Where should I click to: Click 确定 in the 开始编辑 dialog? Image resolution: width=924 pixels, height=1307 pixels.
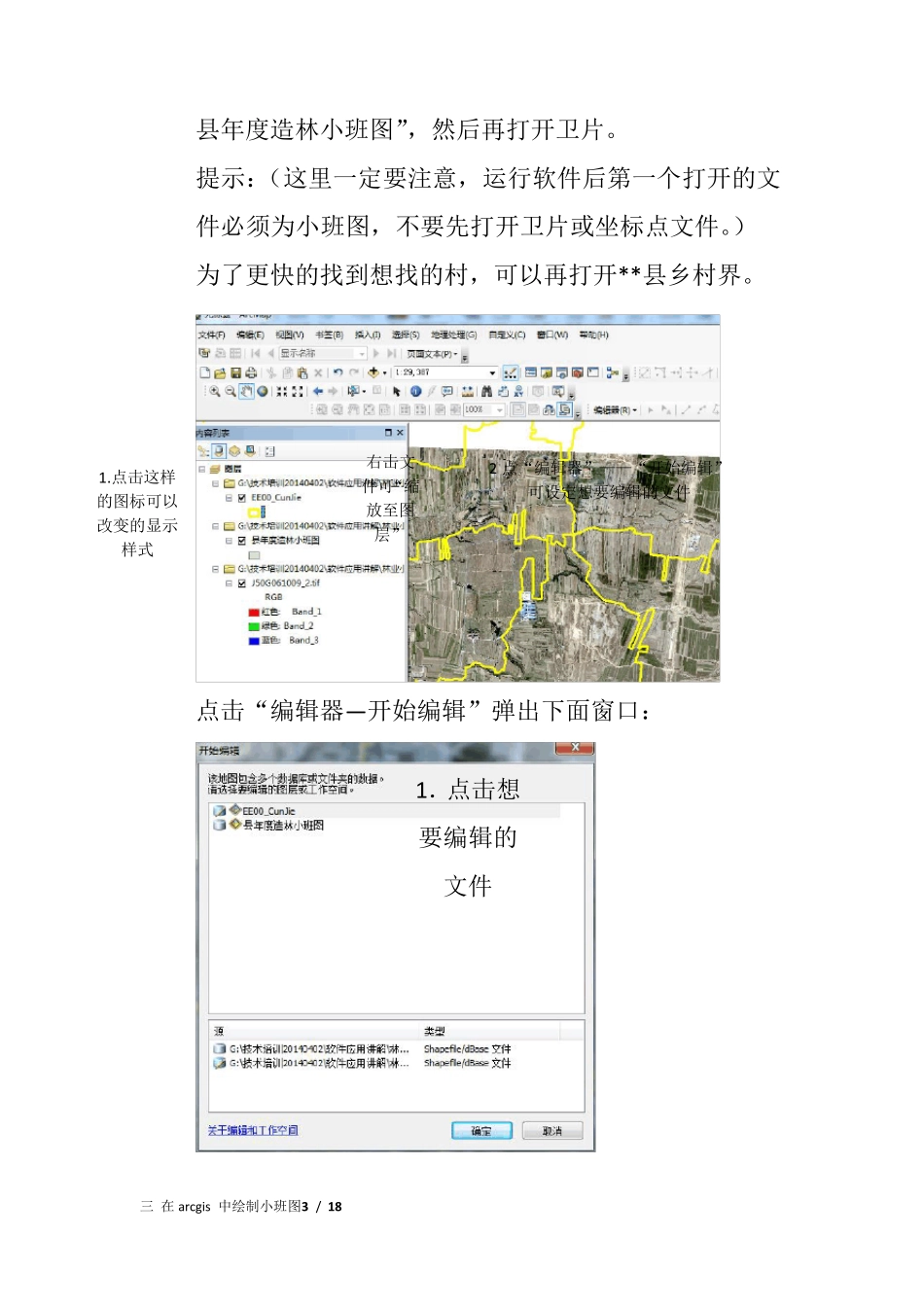point(481,1130)
